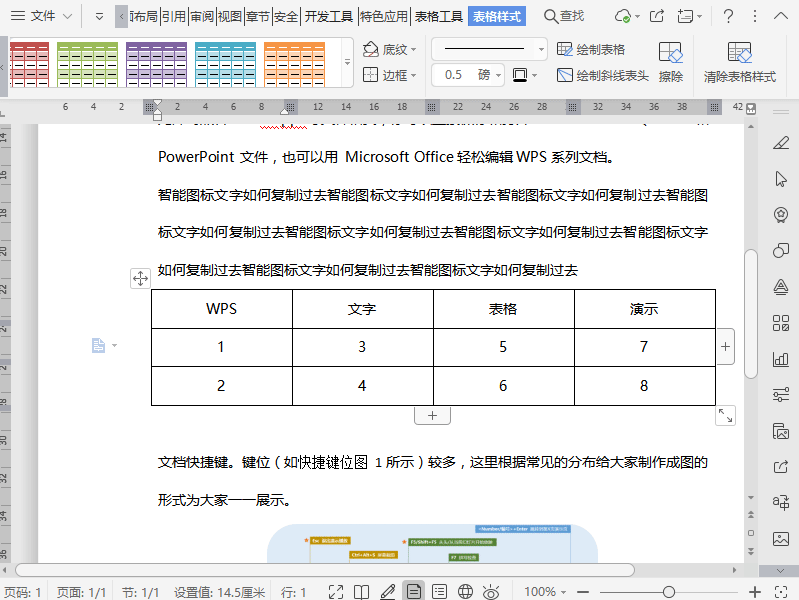Select the pointer tool in right sidebar

coord(781,179)
